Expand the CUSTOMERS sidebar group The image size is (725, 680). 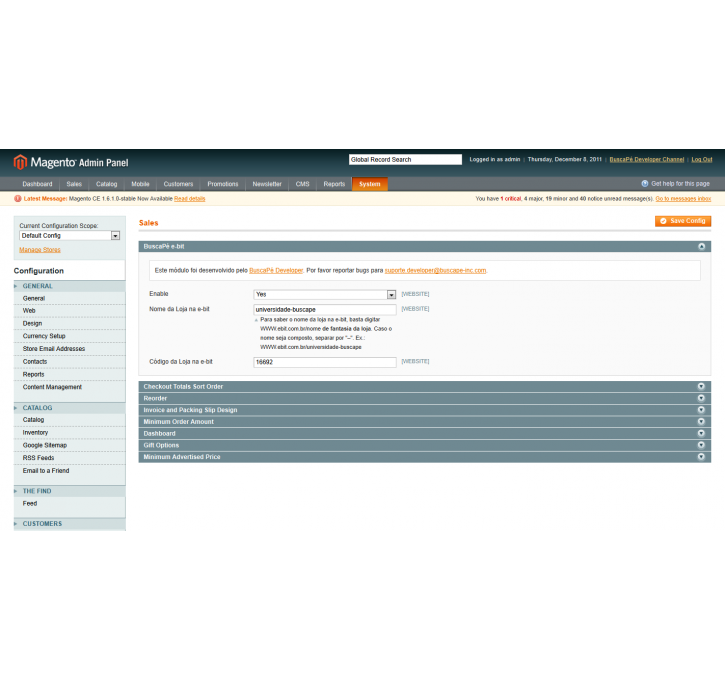tap(69, 524)
